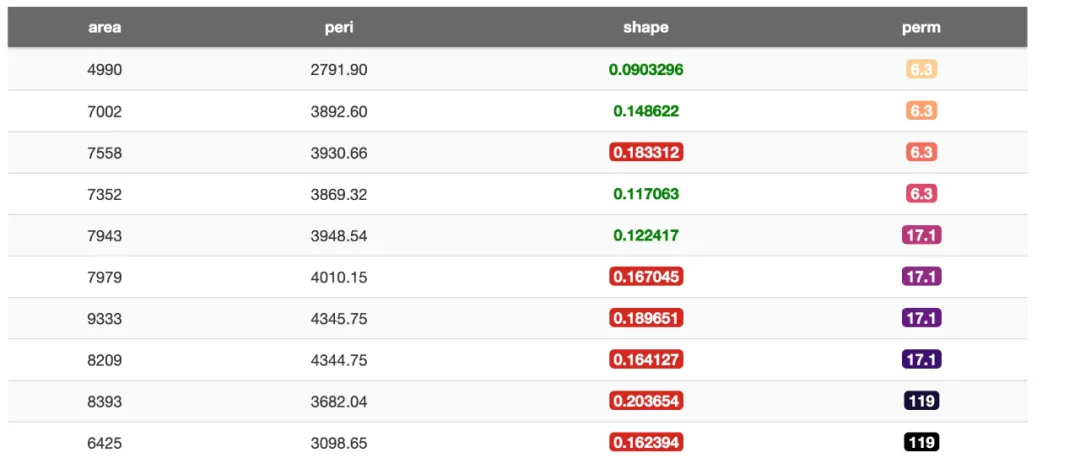Image resolution: width=1080 pixels, height=469 pixels.
Task: Click peri value 4344.75
Action: click(x=339, y=360)
